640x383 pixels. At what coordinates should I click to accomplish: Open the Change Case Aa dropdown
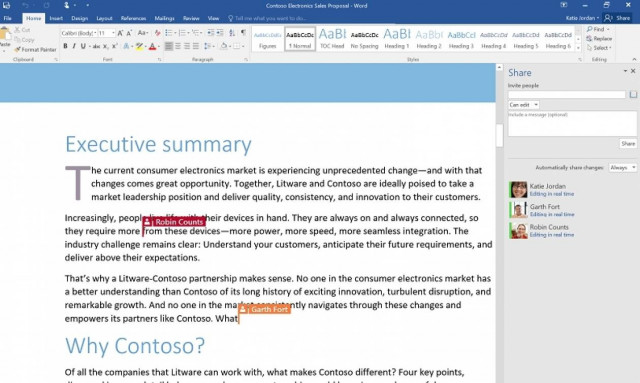(x=142, y=33)
